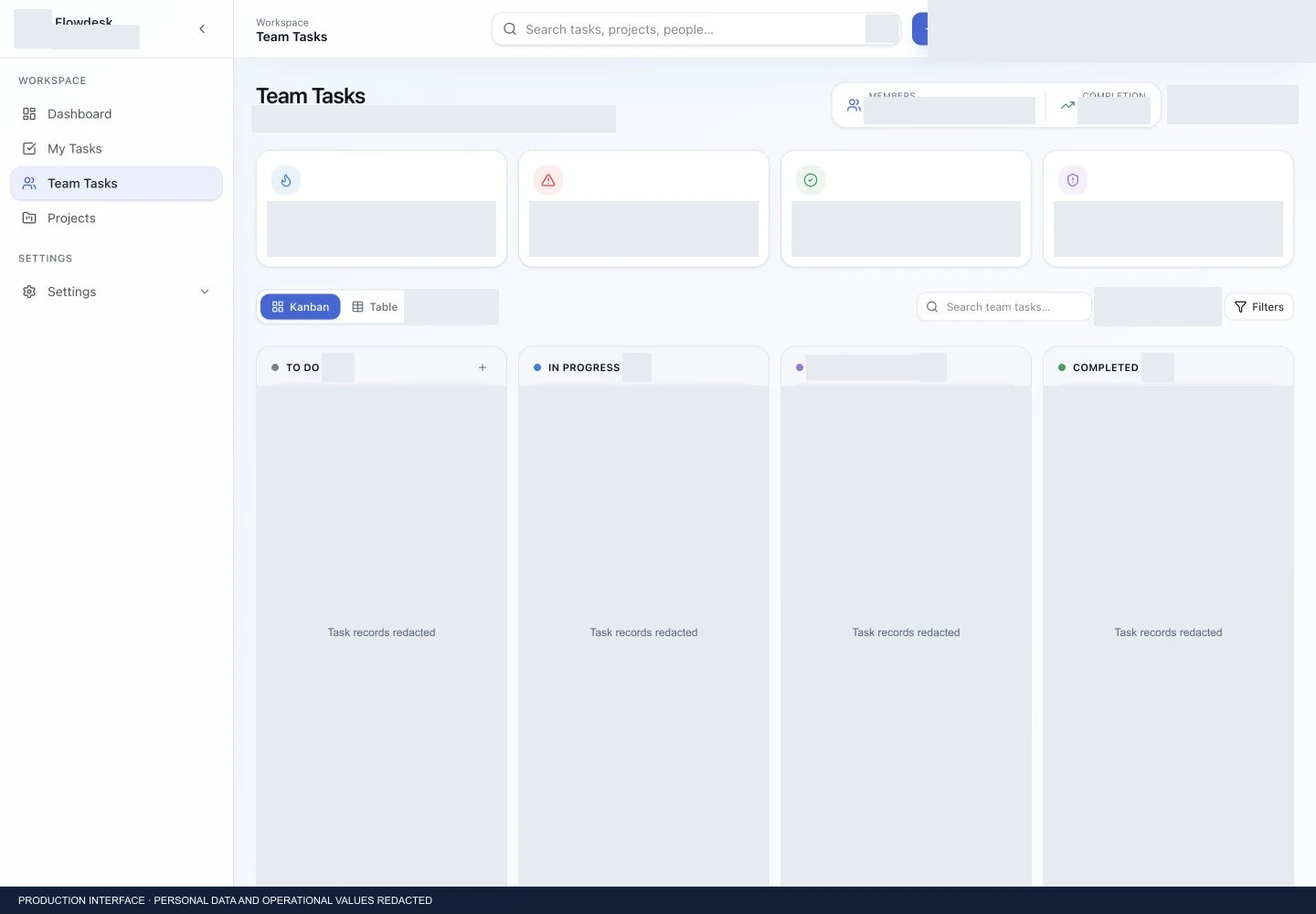This screenshot has width=1316, height=914.
Task: Add a task with the TO DO plus icon
Action: point(483,367)
